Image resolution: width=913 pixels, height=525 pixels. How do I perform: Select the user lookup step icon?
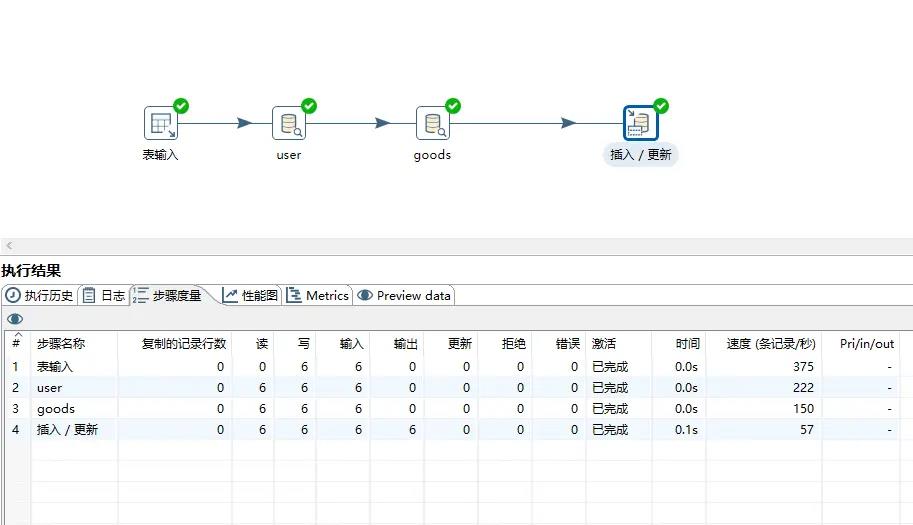[288, 124]
